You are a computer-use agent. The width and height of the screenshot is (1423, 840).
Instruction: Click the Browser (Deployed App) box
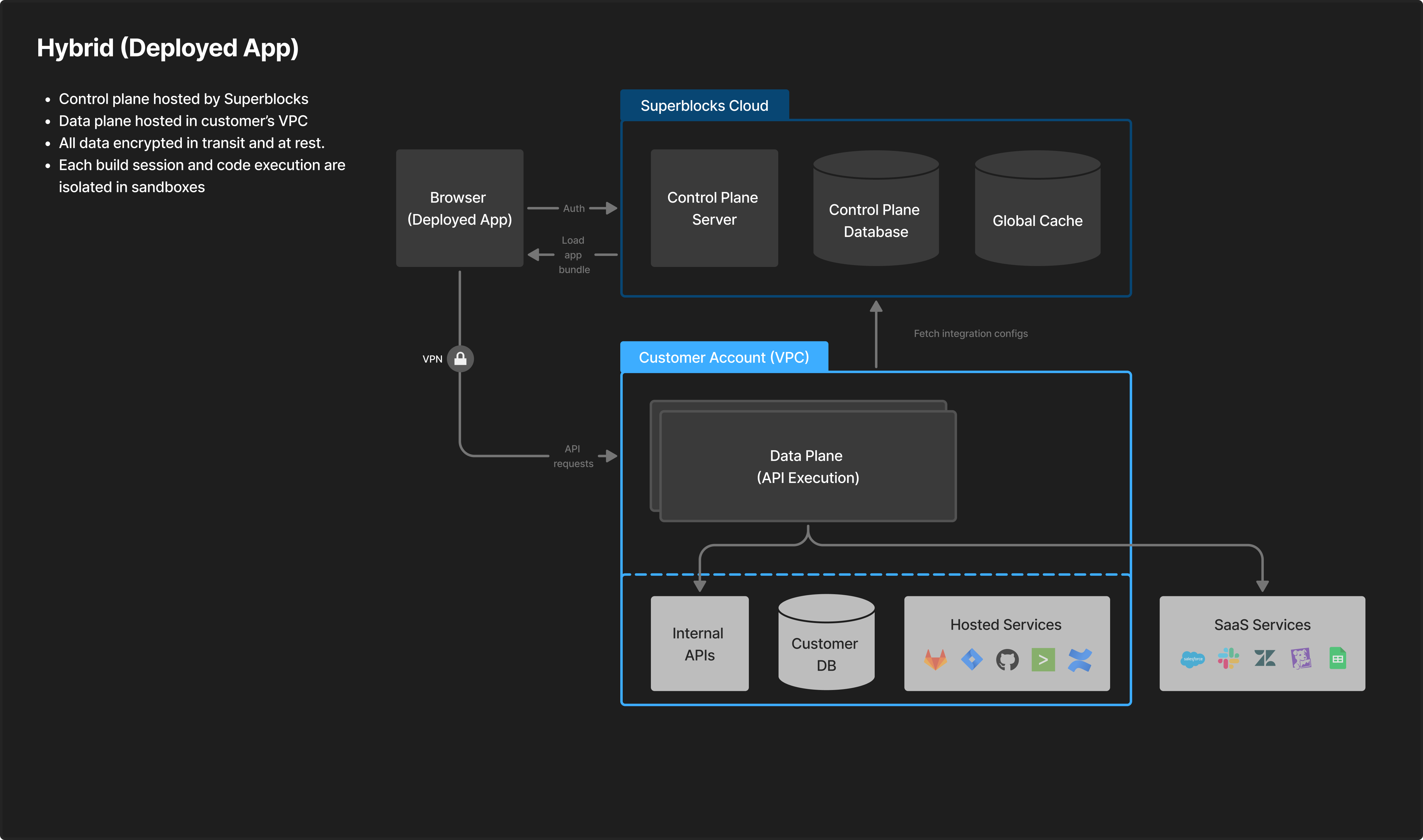[459, 208]
